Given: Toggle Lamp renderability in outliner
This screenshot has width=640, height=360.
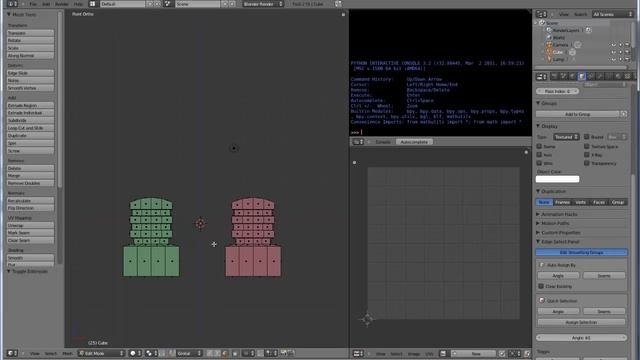Looking at the screenshot, I should [x=627, y=60].
